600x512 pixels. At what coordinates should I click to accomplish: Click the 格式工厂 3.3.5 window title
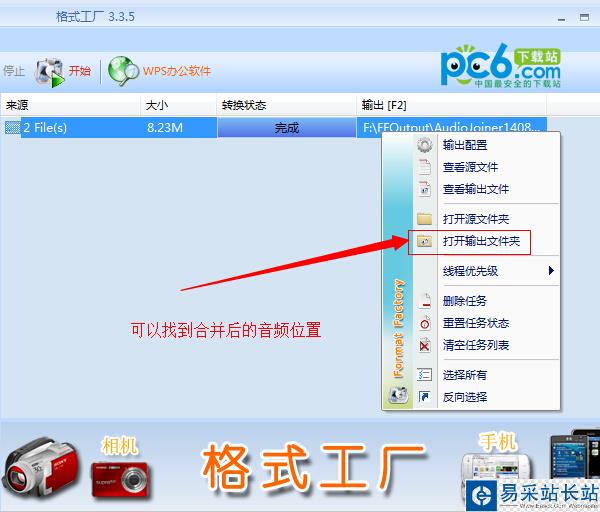point(95,16)
